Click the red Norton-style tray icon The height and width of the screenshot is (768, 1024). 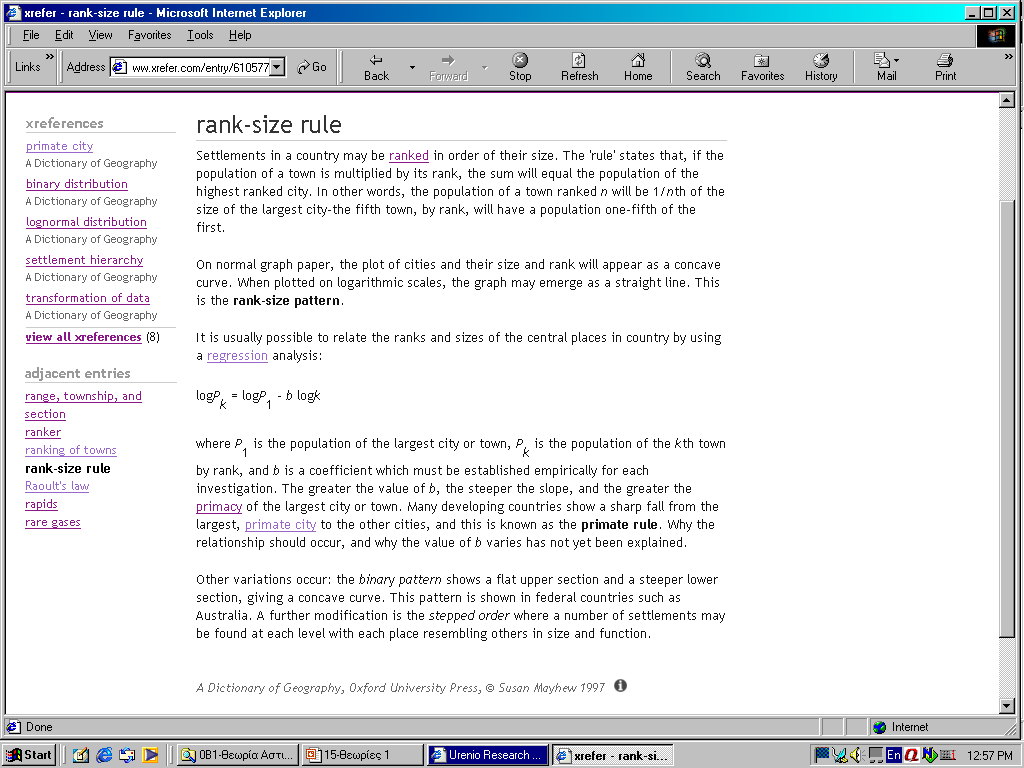click(x=912, y=755)
